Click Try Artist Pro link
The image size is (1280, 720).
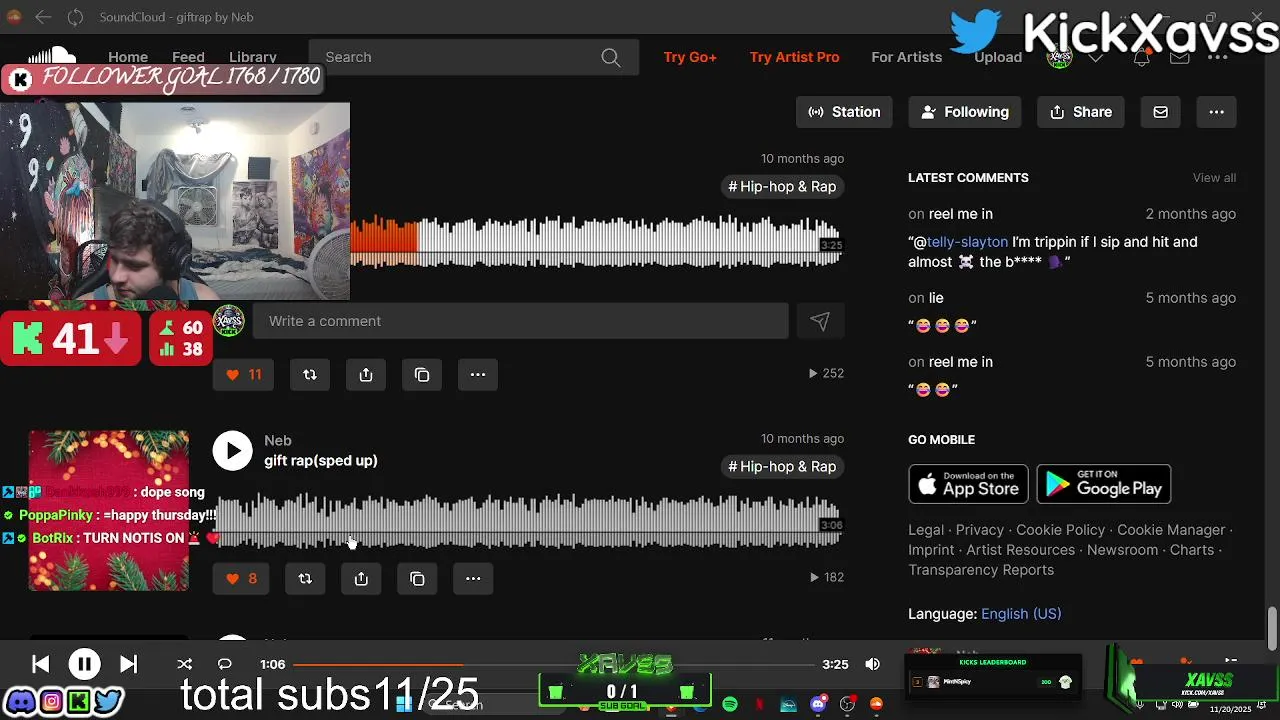(x=794, y=57)
